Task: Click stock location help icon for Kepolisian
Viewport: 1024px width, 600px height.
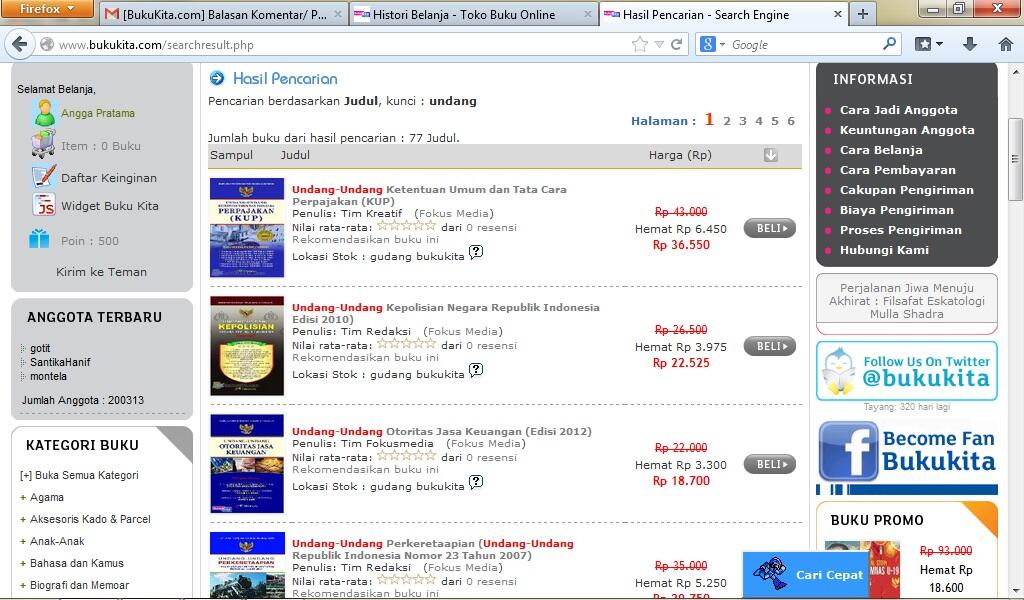Action: tap(476, 370)
